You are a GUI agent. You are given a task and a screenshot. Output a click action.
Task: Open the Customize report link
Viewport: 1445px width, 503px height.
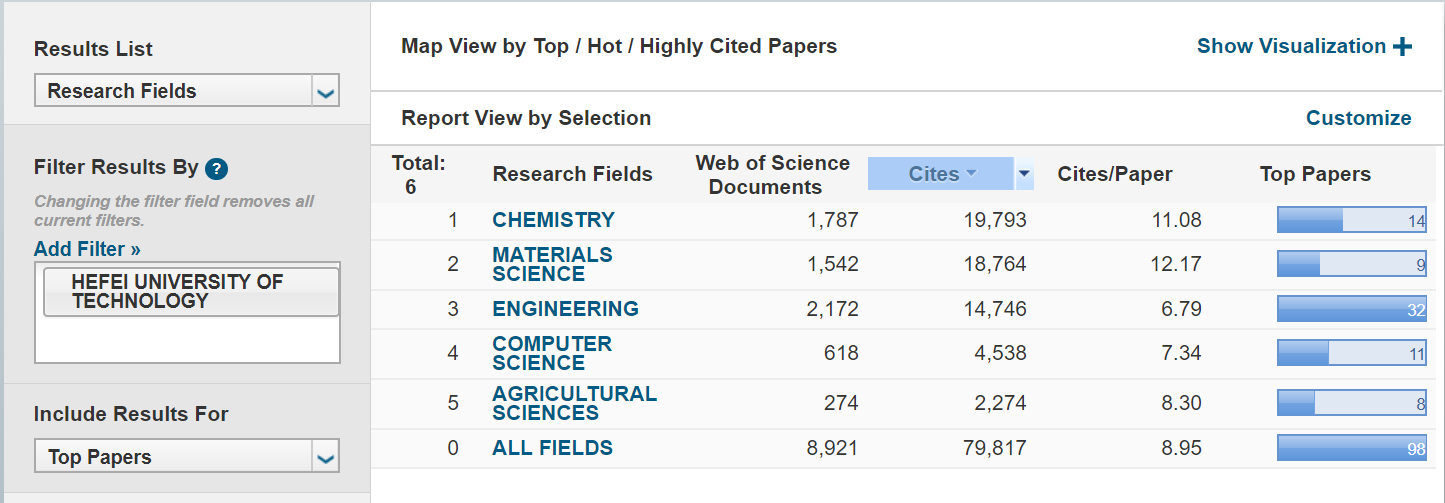[1358, 118]
